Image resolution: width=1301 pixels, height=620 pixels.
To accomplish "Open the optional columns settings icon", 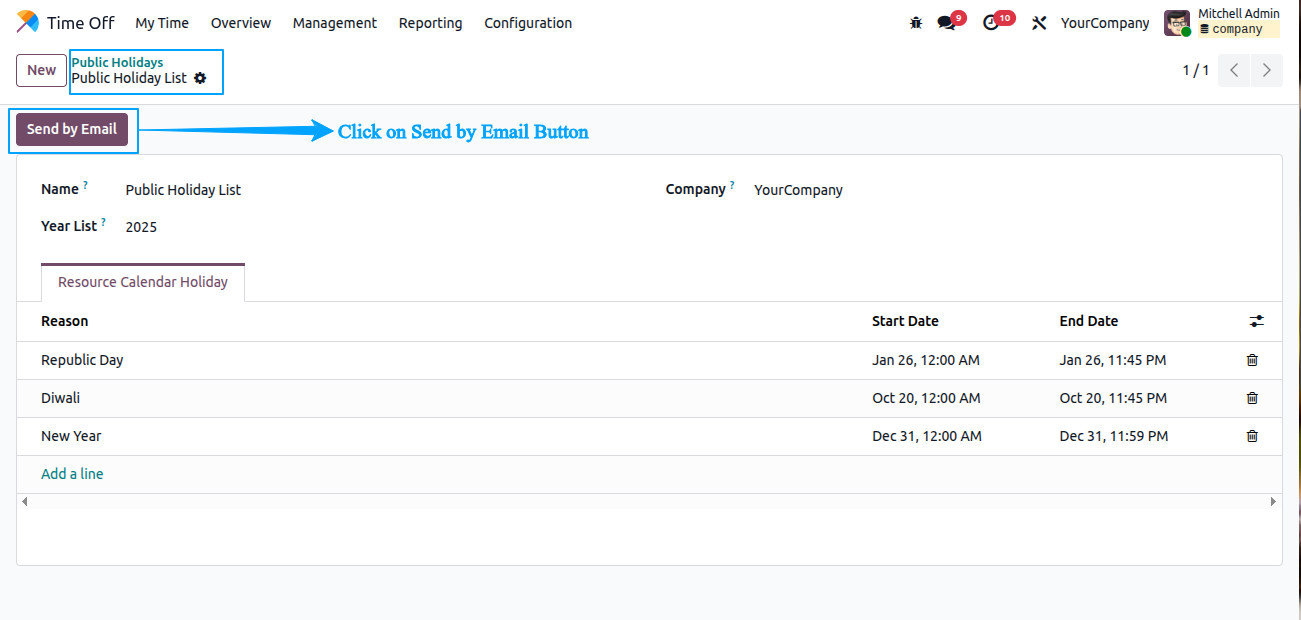I will [x=1257, y=321].
